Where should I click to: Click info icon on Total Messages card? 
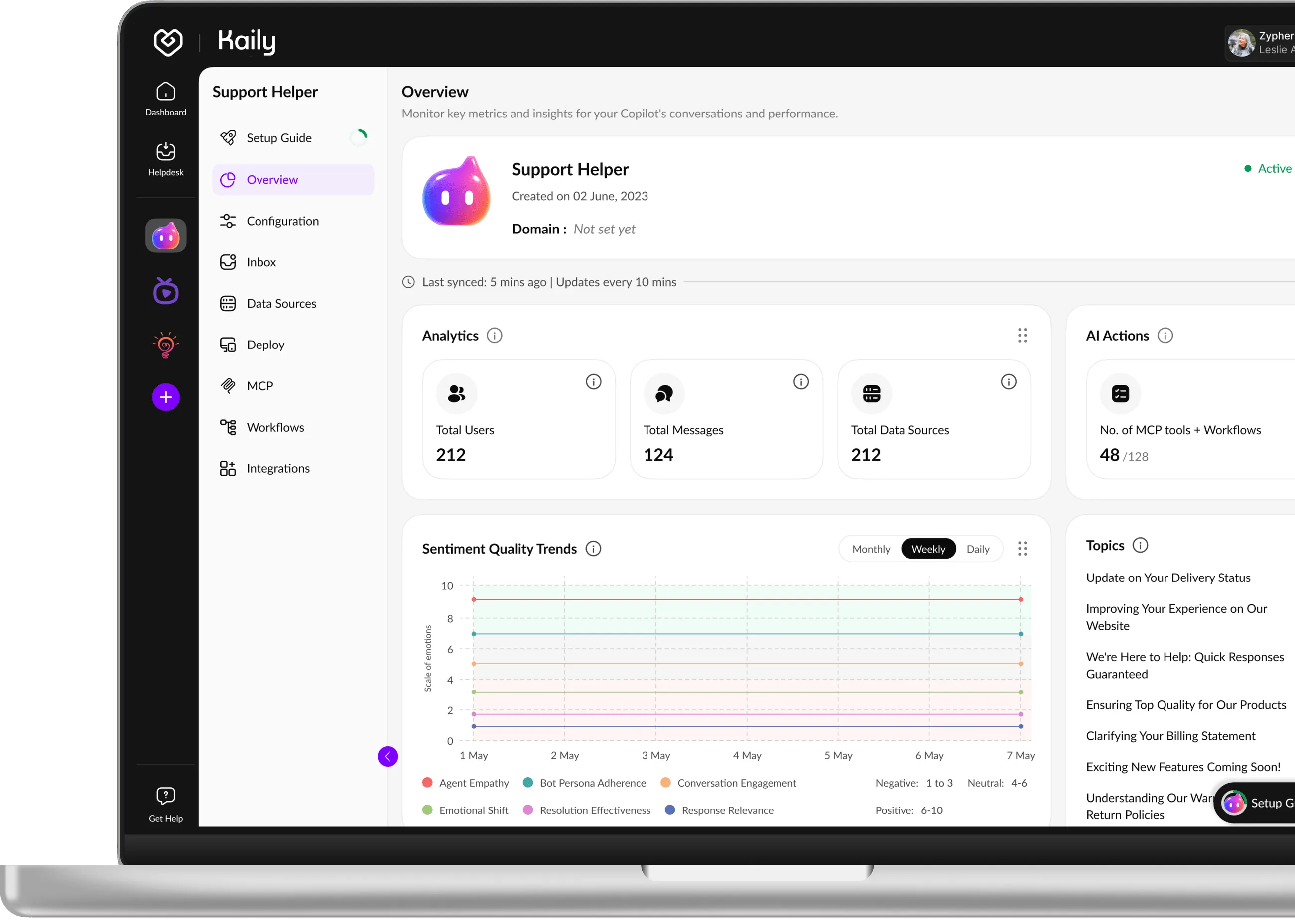click(x=801, y=382)
